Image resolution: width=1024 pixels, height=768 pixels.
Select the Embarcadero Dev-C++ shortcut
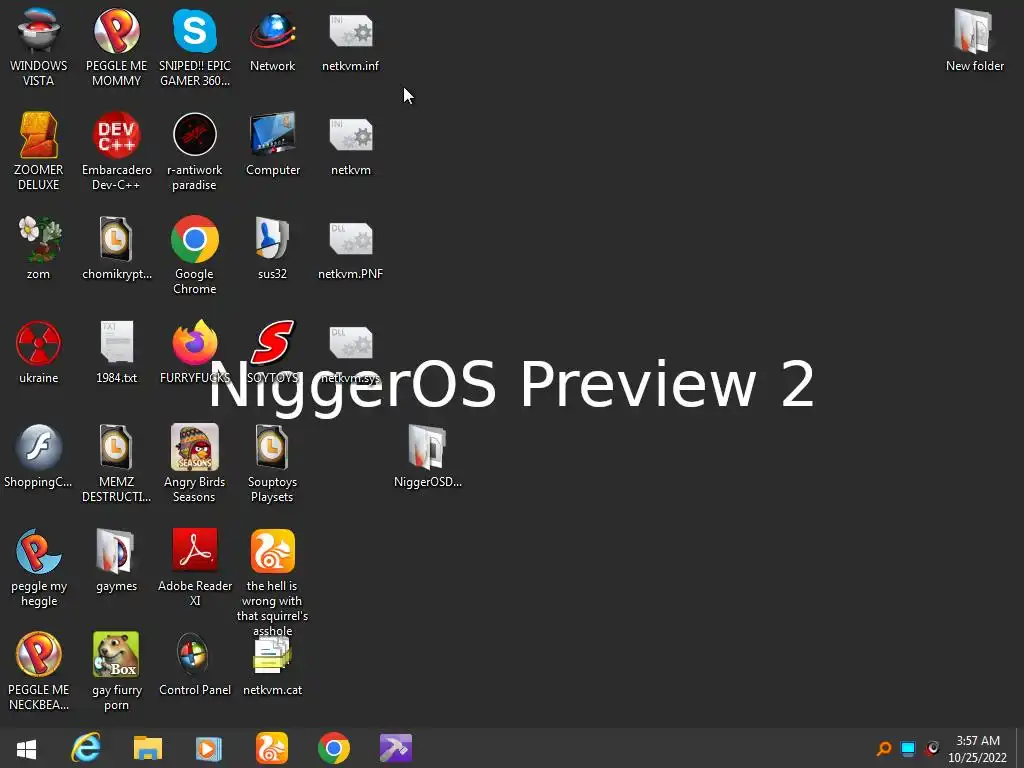click(x=116, y=151)
